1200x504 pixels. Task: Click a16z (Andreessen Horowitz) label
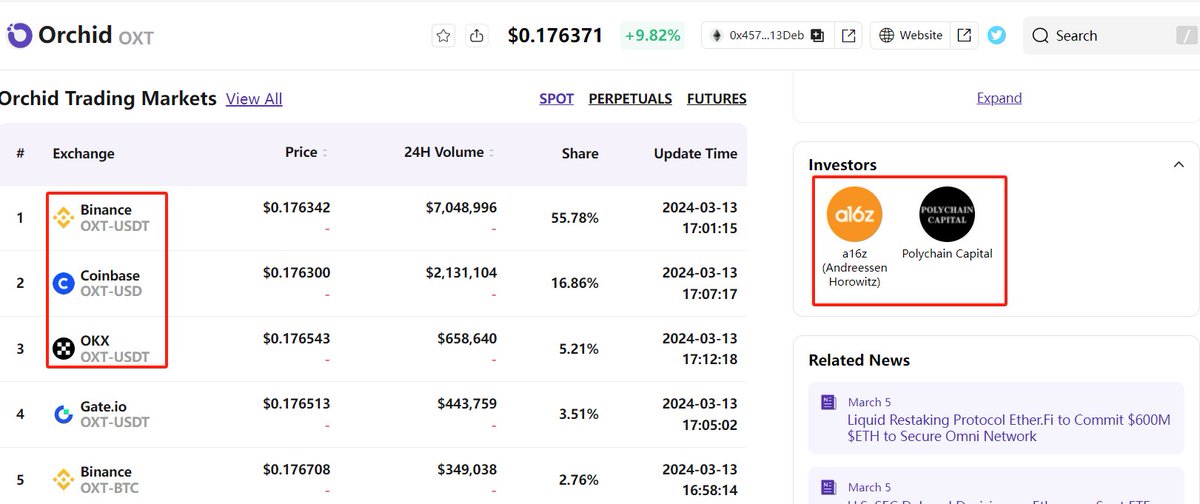(x=855, y=268)
